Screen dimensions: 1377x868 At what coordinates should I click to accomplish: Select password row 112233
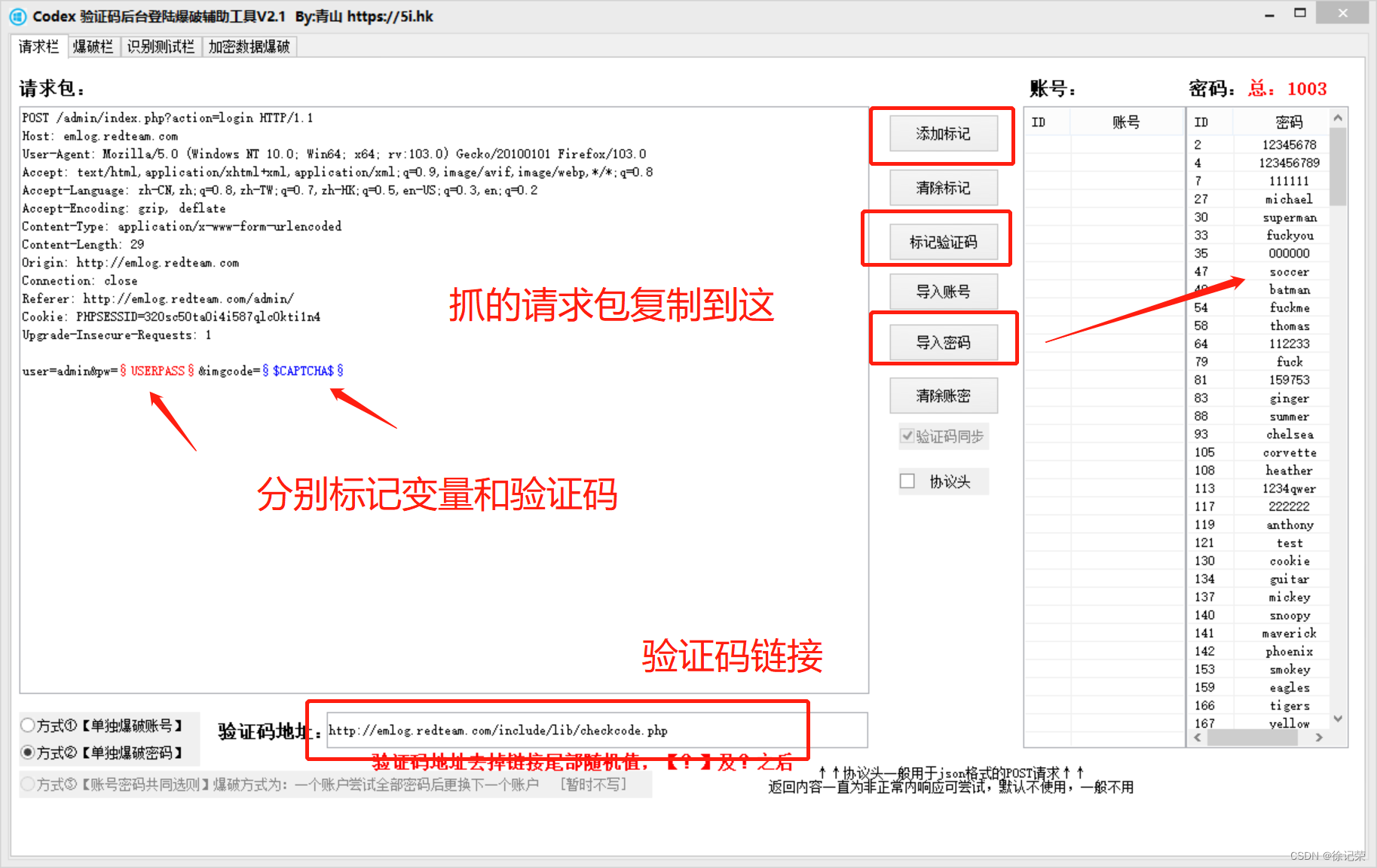1259,344
